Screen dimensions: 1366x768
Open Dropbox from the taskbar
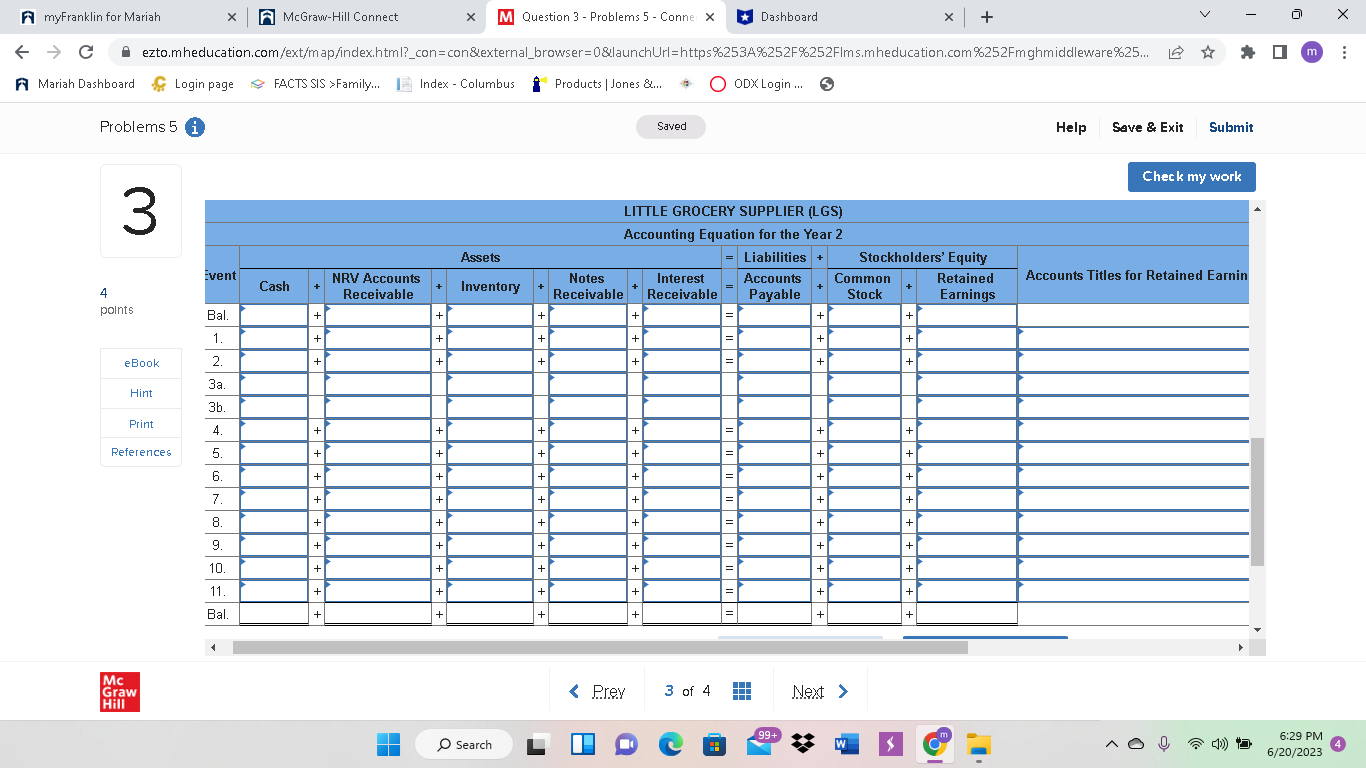pyautogui.click(x=802, y=744)
